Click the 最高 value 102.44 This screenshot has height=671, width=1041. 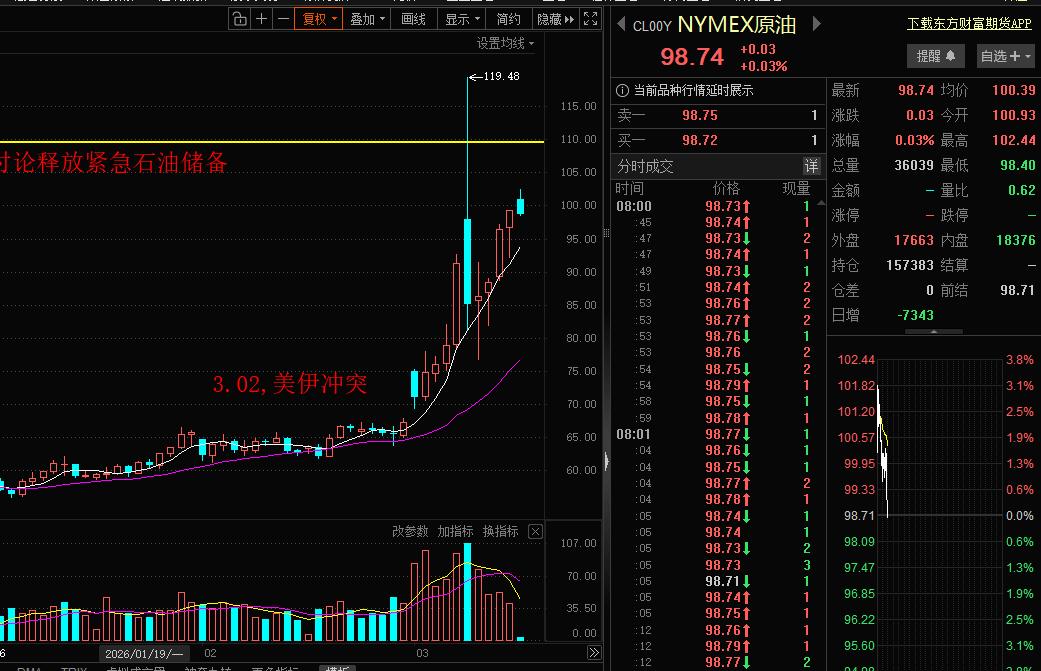coord(1014,141)
